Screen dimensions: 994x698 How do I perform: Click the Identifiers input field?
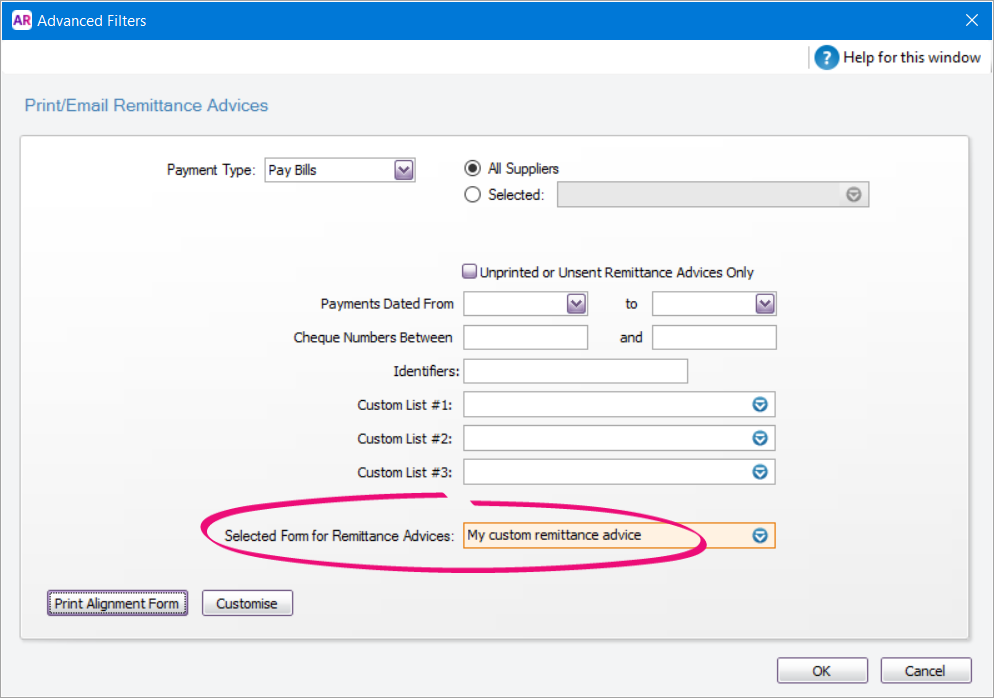coord(576,371)
